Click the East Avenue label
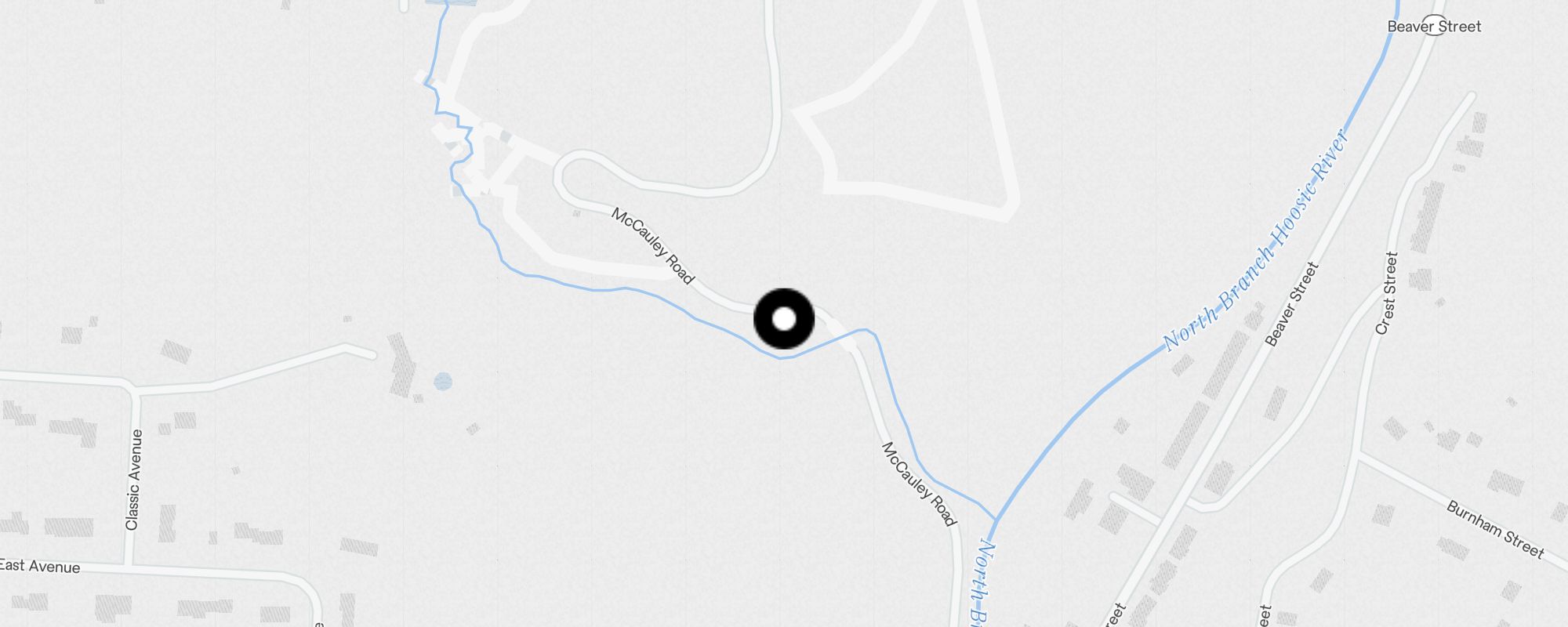Image resolution: width=1568 pixels, height=627 pixels. coord(40,566)
